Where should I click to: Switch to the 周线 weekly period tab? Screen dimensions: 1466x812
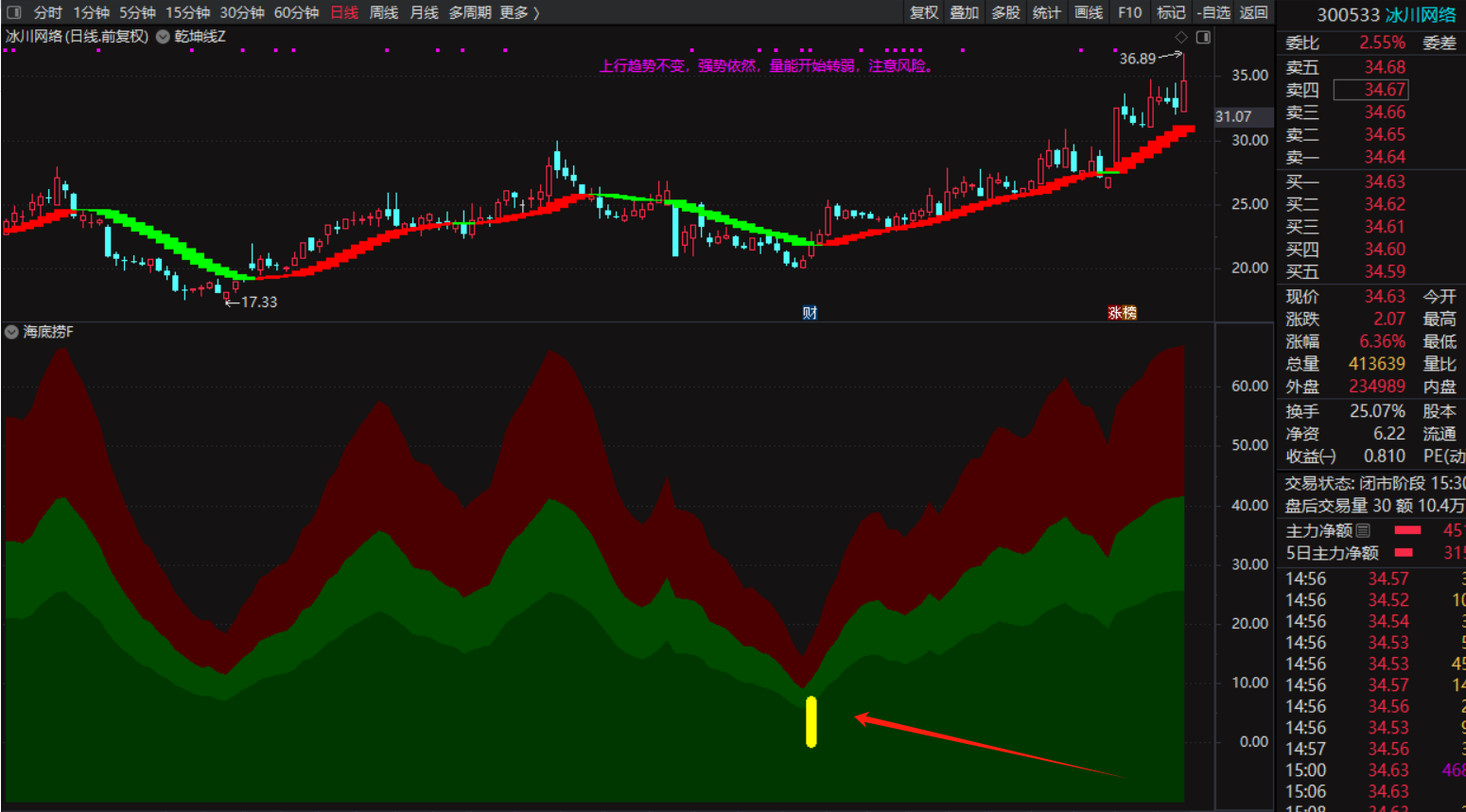click(x=383, y=12)
